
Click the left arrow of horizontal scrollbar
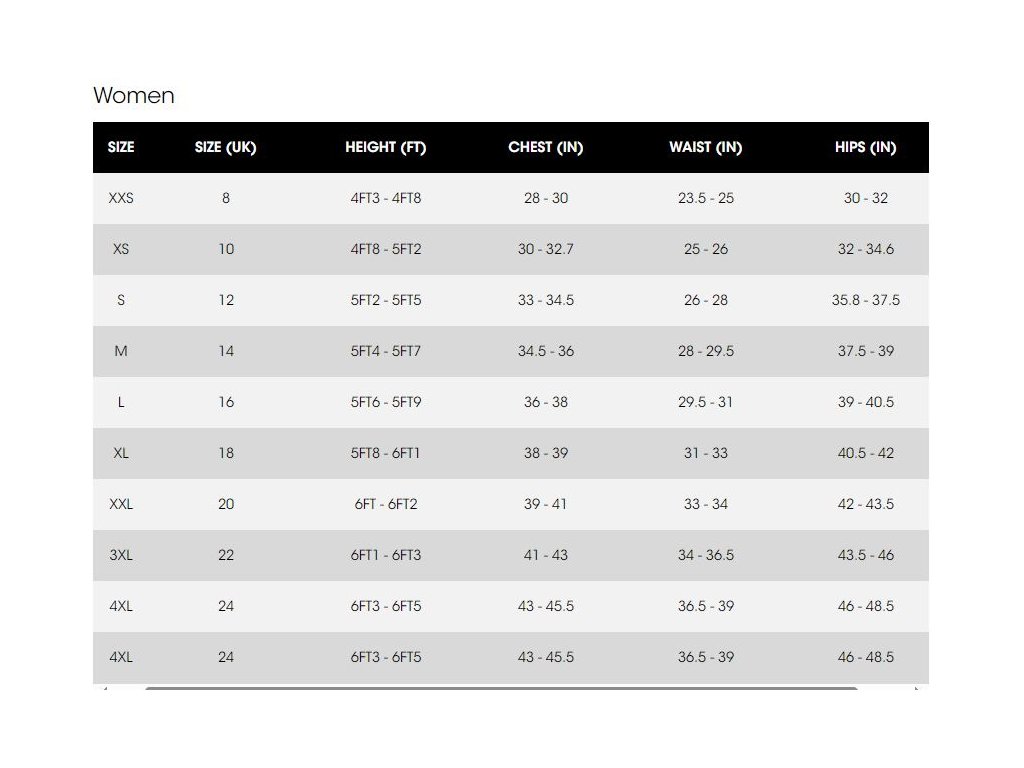[x=104, y=688]
